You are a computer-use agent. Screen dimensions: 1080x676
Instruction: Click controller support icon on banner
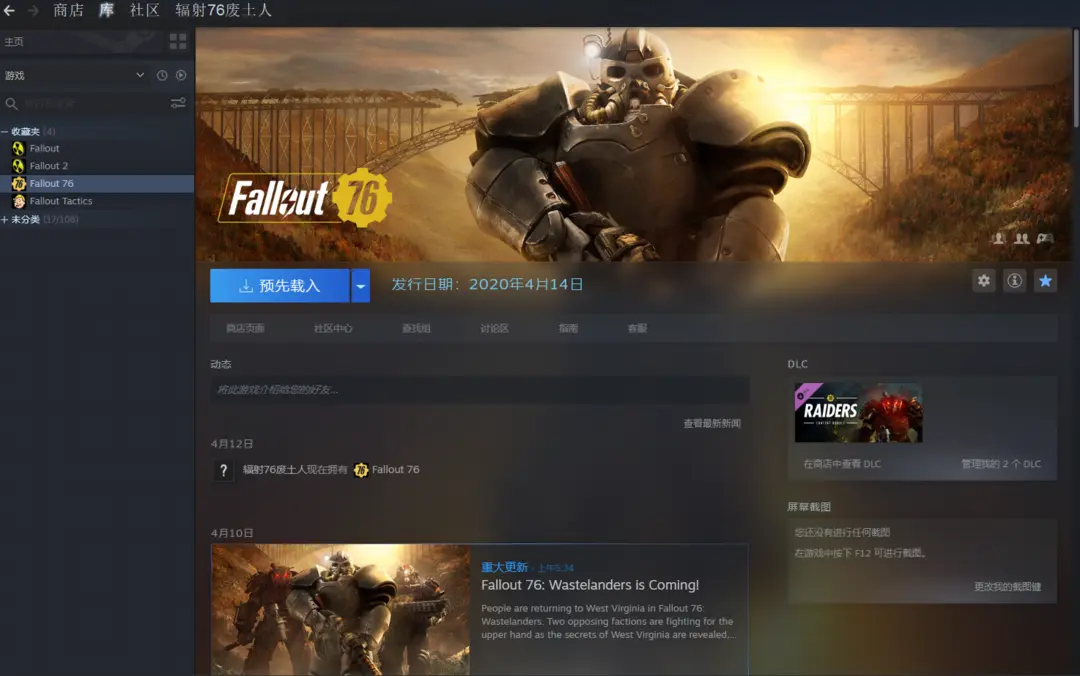[x=1045, y=238]
